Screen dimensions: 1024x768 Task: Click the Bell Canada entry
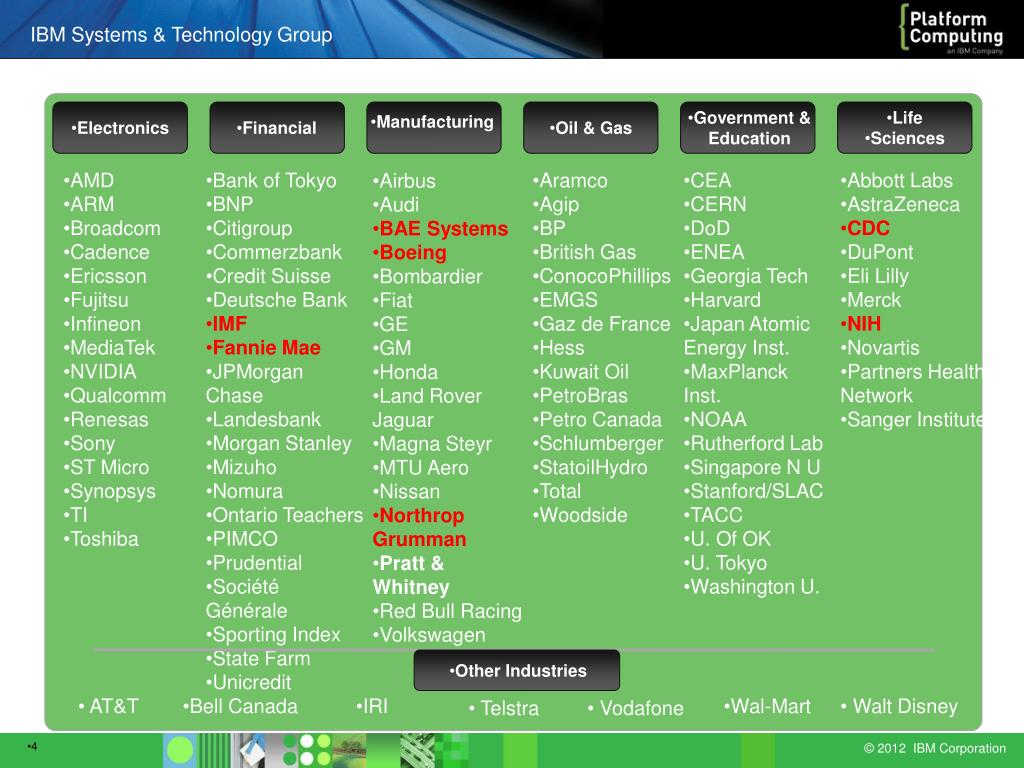[240, 706]
